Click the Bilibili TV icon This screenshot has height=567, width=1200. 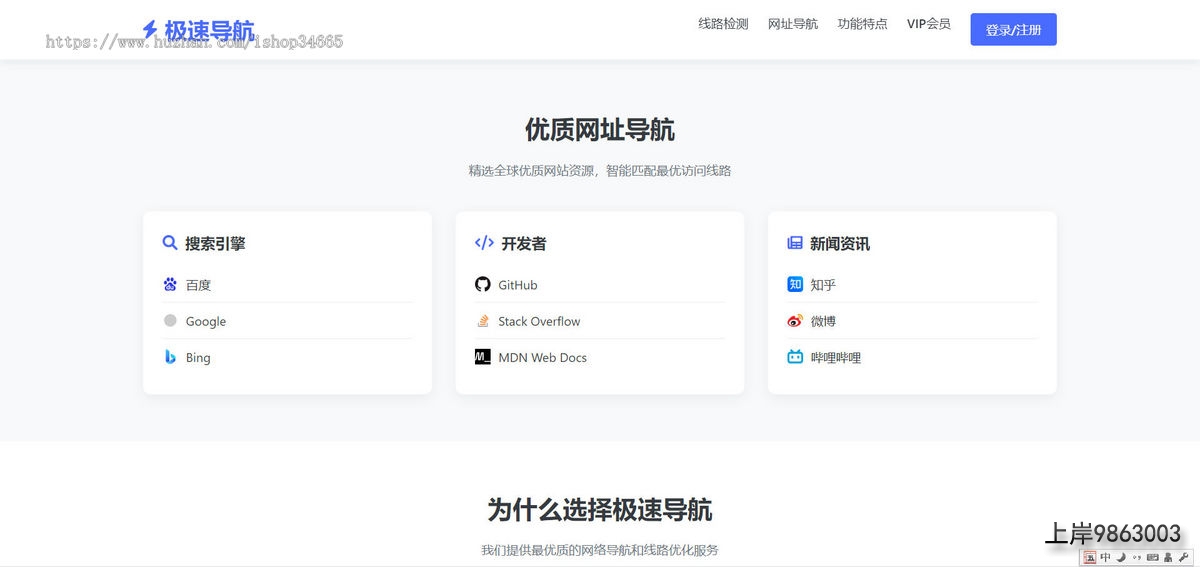(x=795, y=357)
